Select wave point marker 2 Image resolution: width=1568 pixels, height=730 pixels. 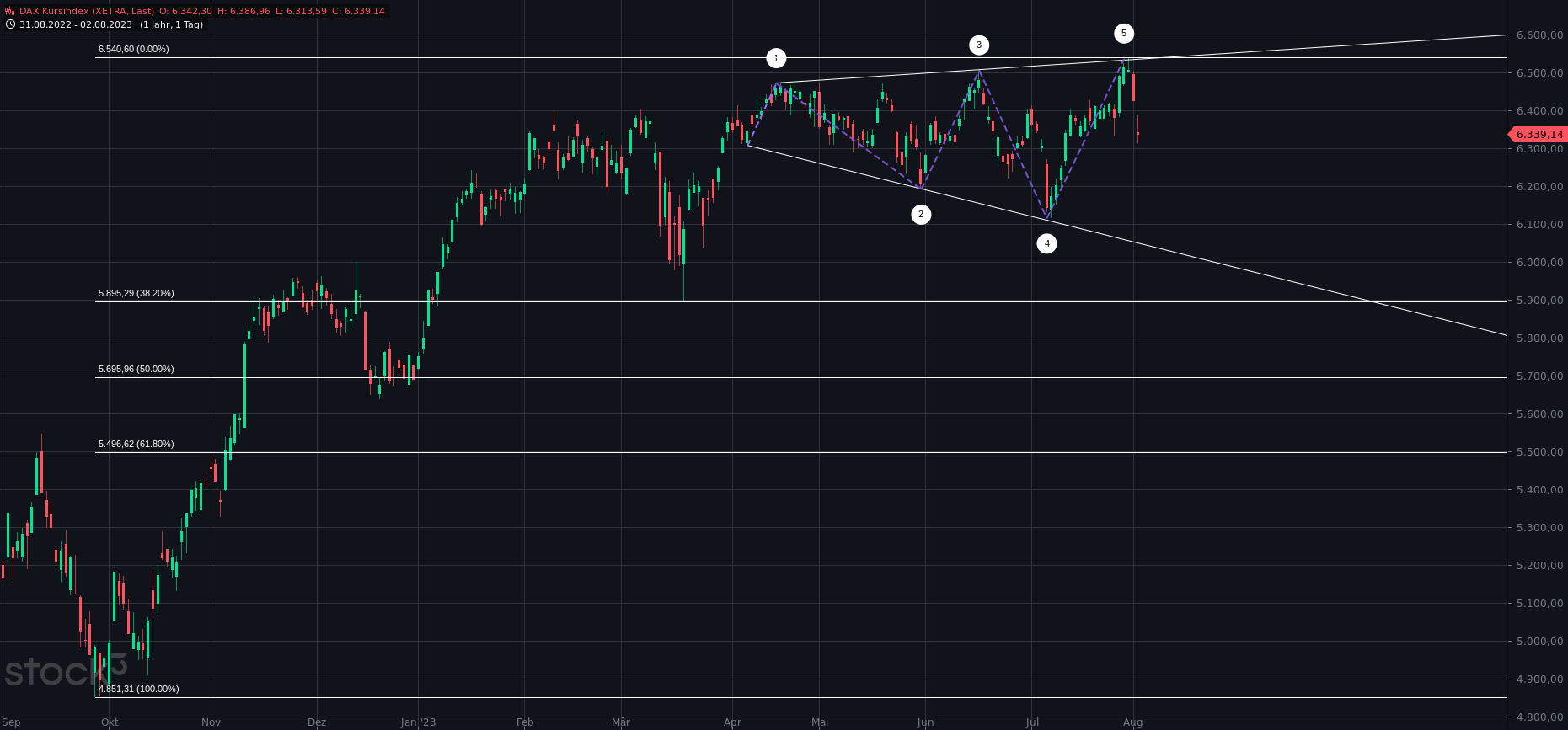(921, 215)
